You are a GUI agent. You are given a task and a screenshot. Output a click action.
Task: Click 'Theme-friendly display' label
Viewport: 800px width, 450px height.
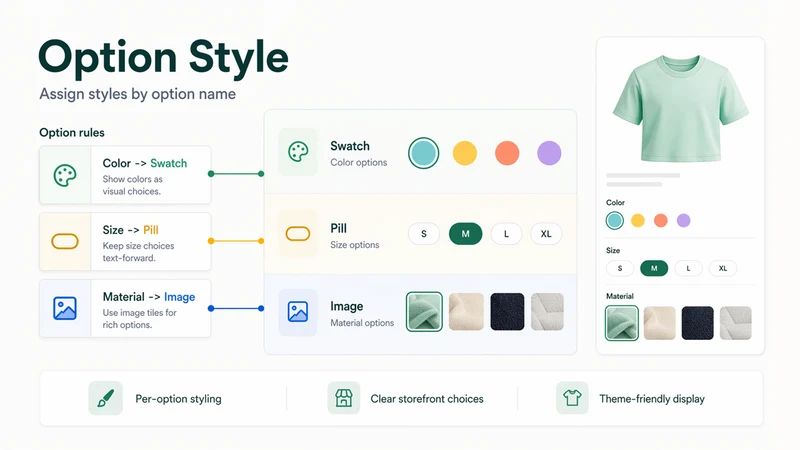click(x=652, y=399)
